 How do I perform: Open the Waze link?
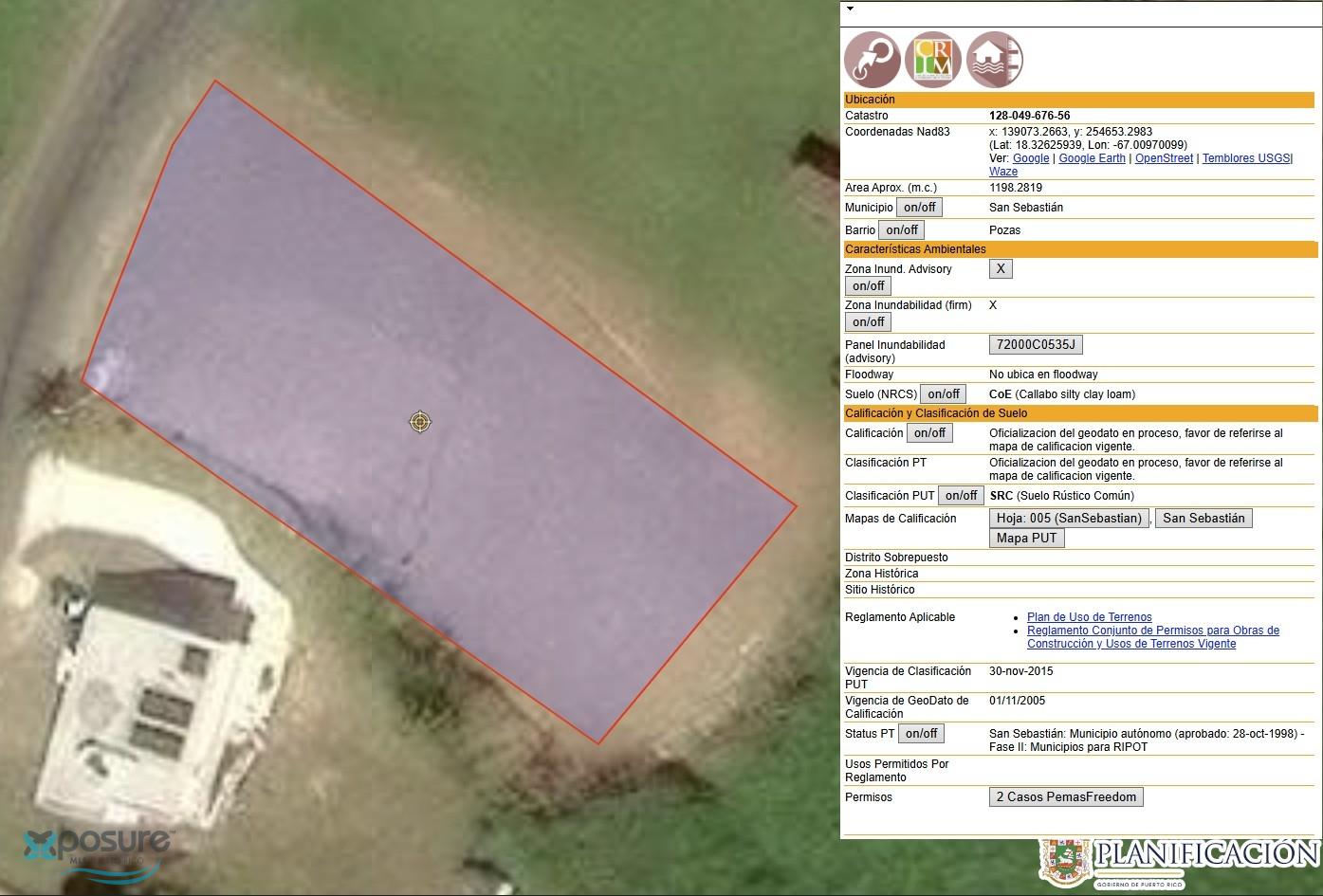point(1002,172)
